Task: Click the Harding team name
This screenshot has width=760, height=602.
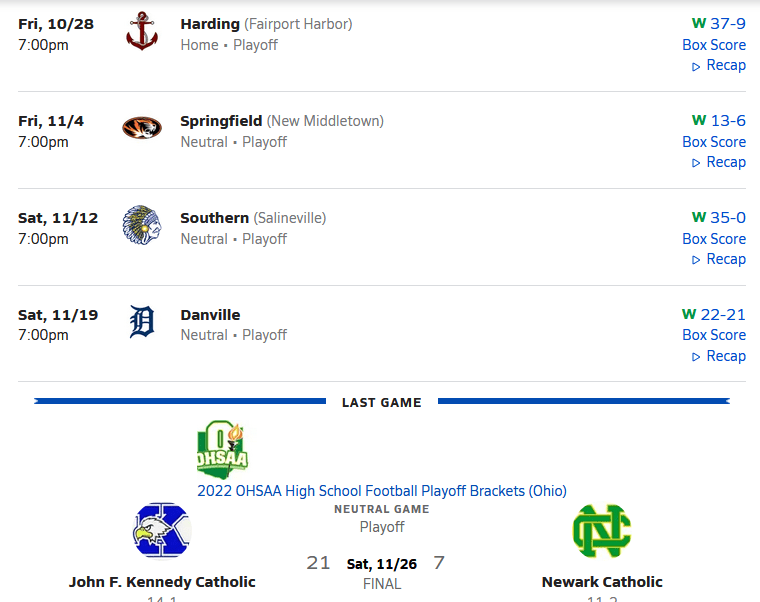Action: pos(210,24)
